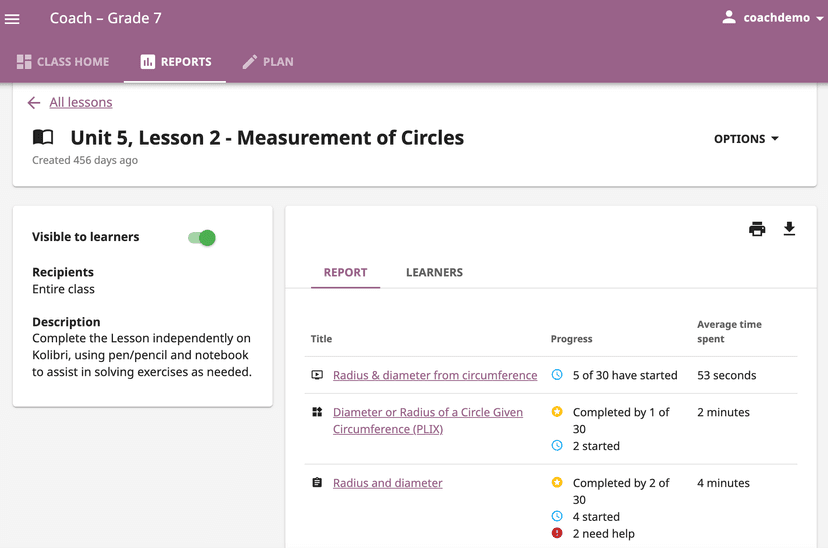Switch to the Learners tab

click(x=434, y=272)
